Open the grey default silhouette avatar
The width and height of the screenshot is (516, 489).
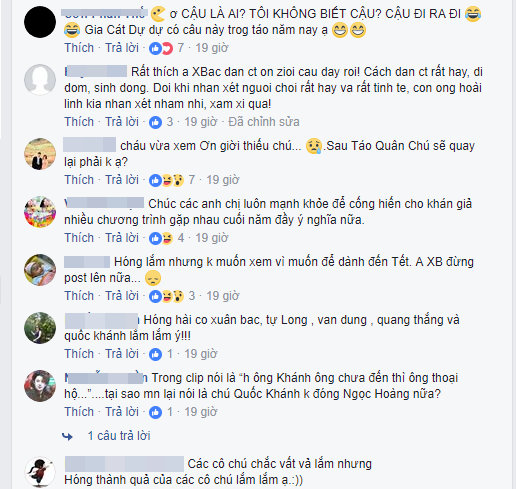(x=40, y=80)
